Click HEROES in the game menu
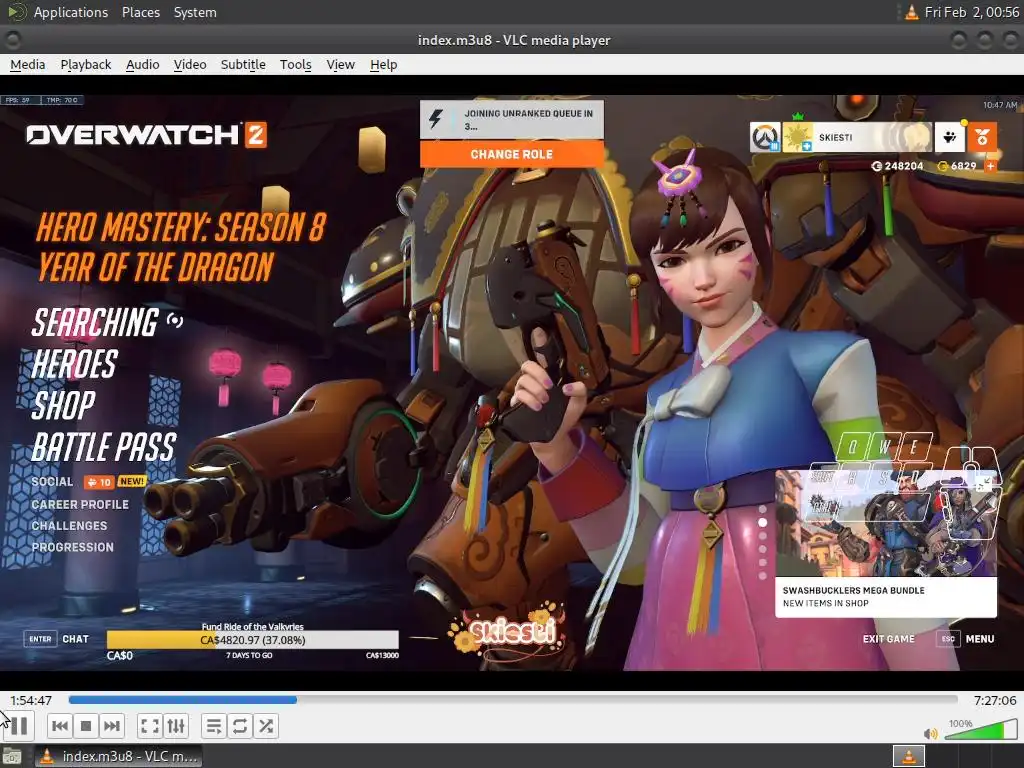This screenshot has height=768, width=1024. [x=74, y=364]
